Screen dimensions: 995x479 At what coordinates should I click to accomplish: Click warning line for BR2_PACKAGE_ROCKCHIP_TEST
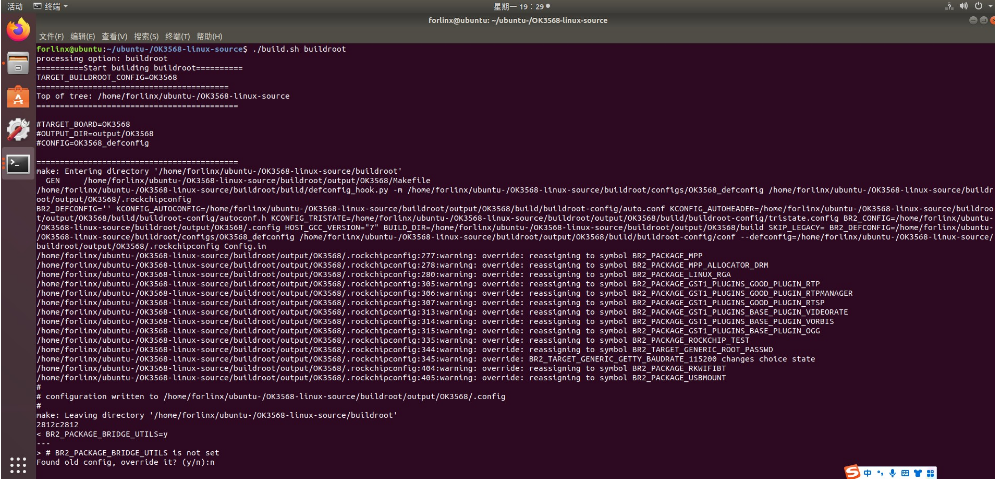[393, 340]
